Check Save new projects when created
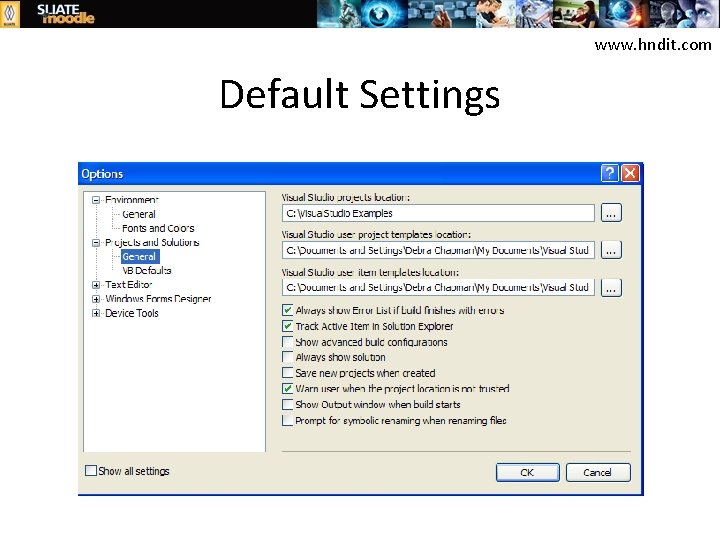Image resolution: width=720 pixels, height=540 pixels. 287,372
